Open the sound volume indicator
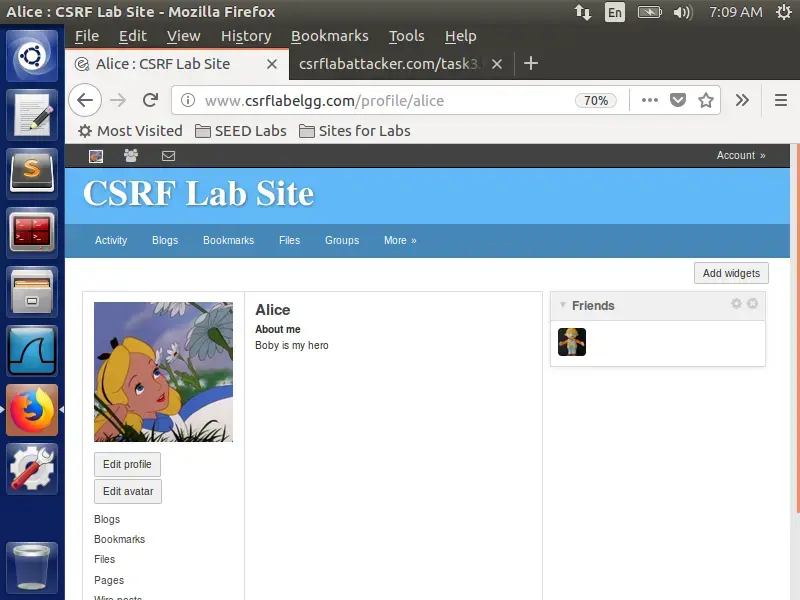The image size is (800, 600). point(683,12)
